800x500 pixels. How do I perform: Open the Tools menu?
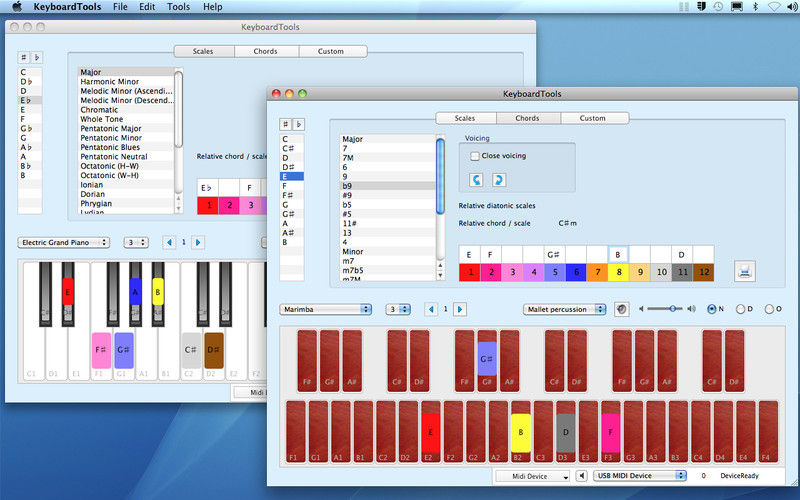(179, 7)
